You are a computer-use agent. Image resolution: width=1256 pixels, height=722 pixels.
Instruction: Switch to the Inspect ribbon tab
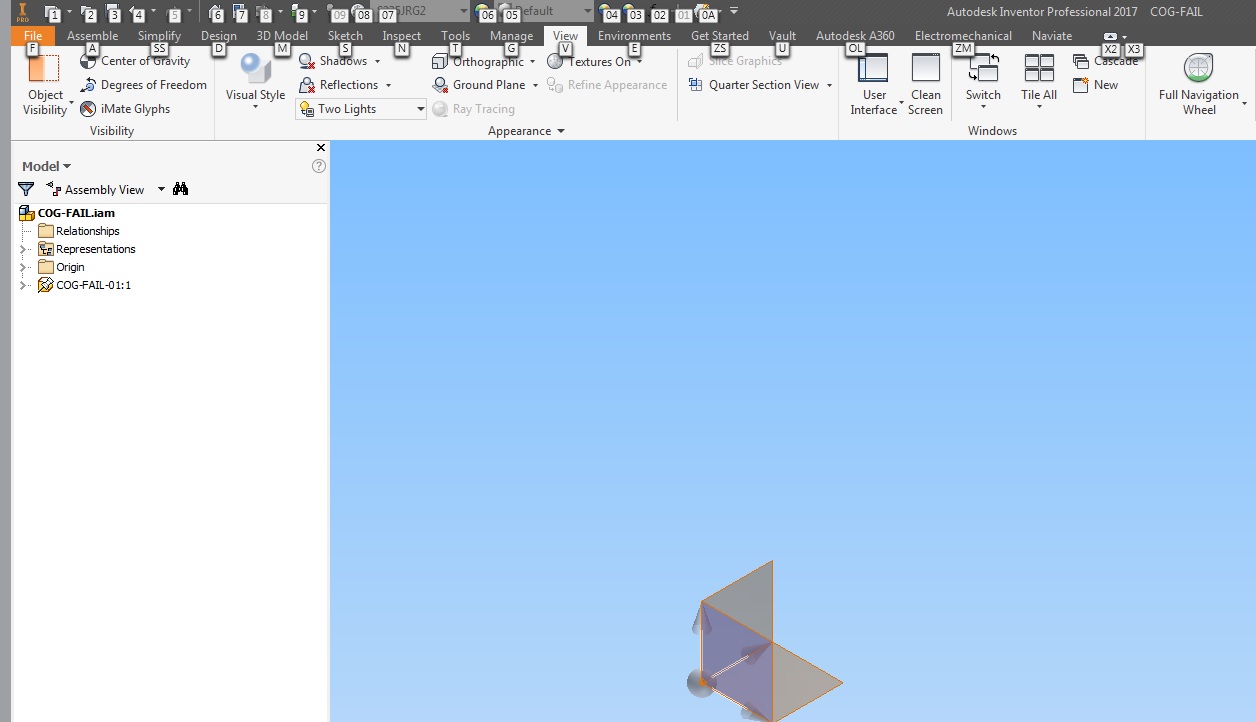401,35
